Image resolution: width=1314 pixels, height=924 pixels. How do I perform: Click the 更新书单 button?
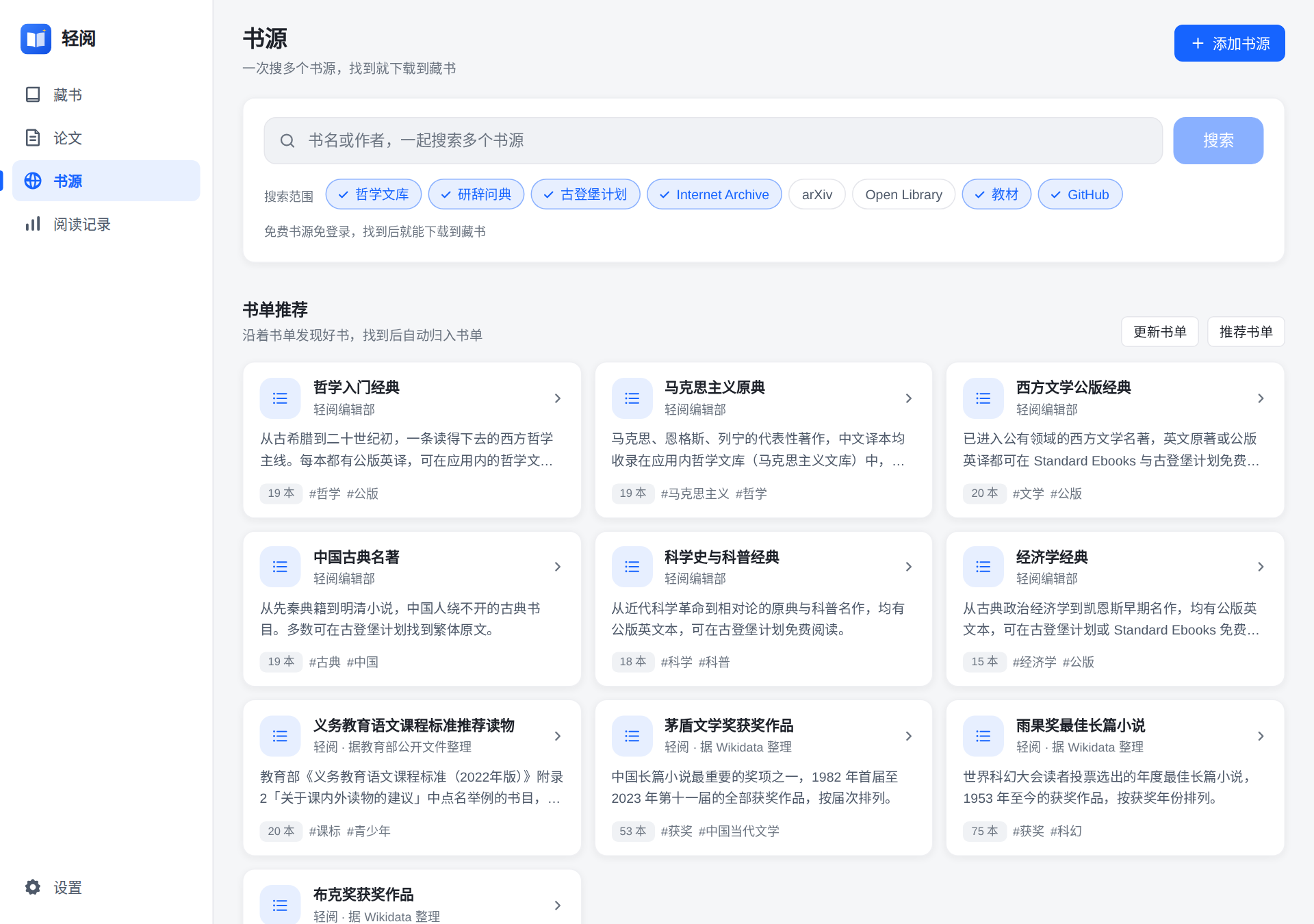click(x=1159, y=332)
